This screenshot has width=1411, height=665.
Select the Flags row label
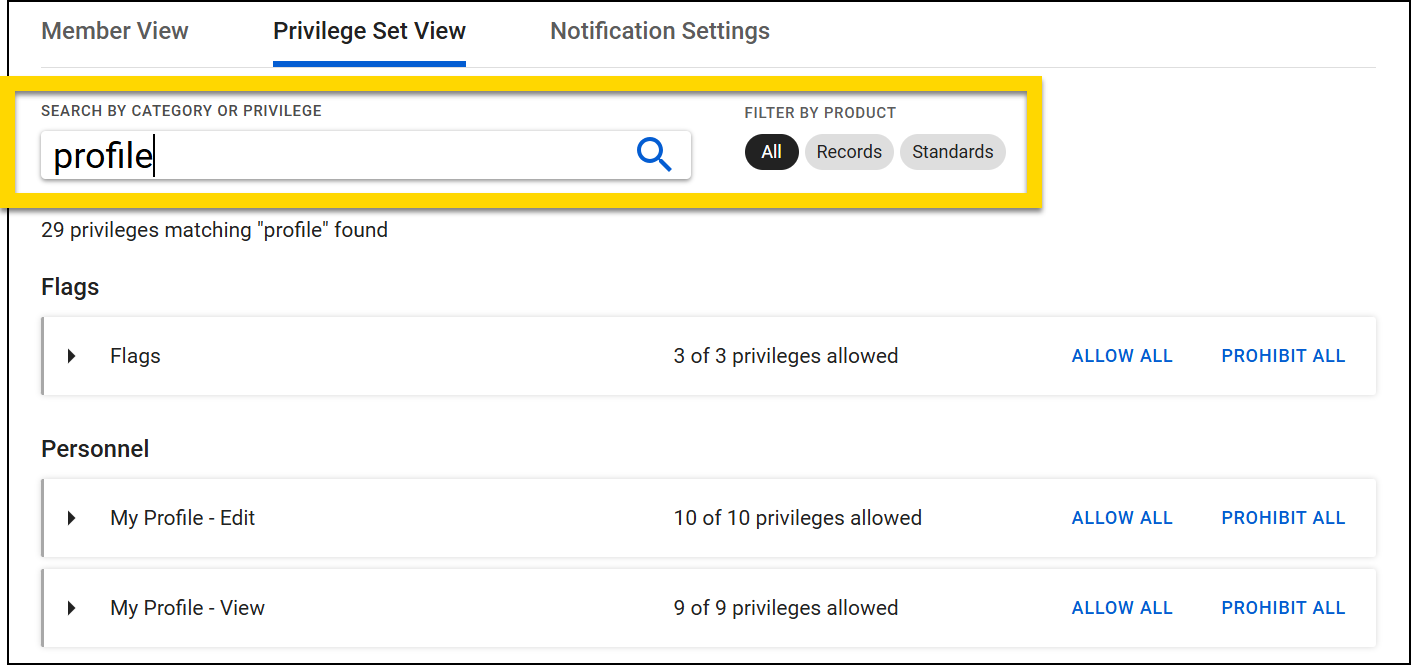coord(134,355)
